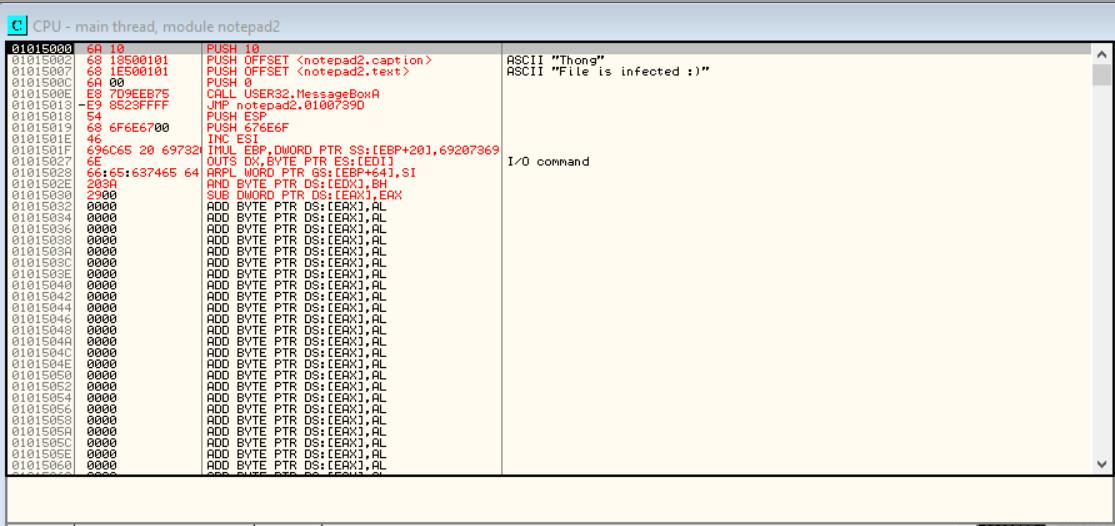This screenshot has height=526, width=1115.
Task: Click the scrollbar down arrow
Action: click(x=1101, y=464)
